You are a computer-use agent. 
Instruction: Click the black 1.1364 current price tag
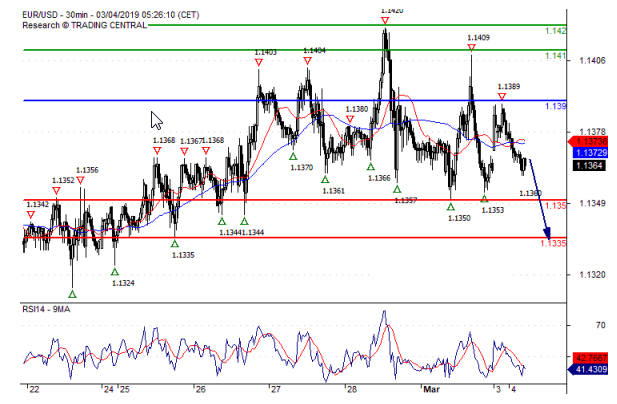coord(587,165)
